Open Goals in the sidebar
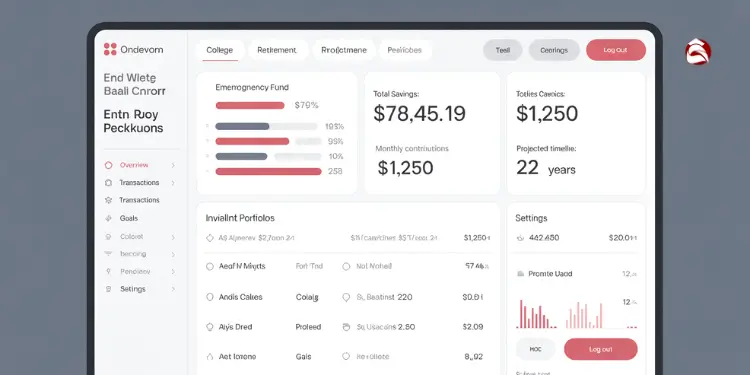Image resolution: width=750 pixels, height=375 pixels. (129, 218)
